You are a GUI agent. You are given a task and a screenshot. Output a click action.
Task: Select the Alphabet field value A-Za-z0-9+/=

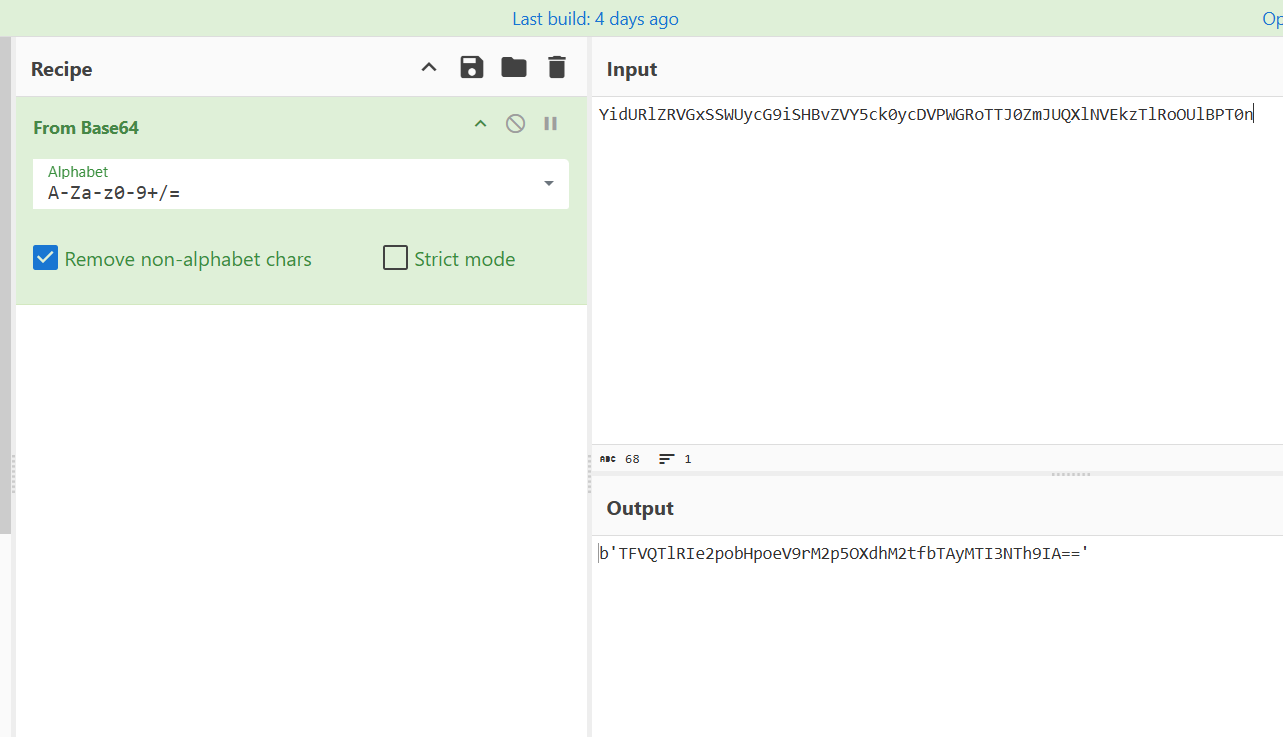click(x=114, y=193)
